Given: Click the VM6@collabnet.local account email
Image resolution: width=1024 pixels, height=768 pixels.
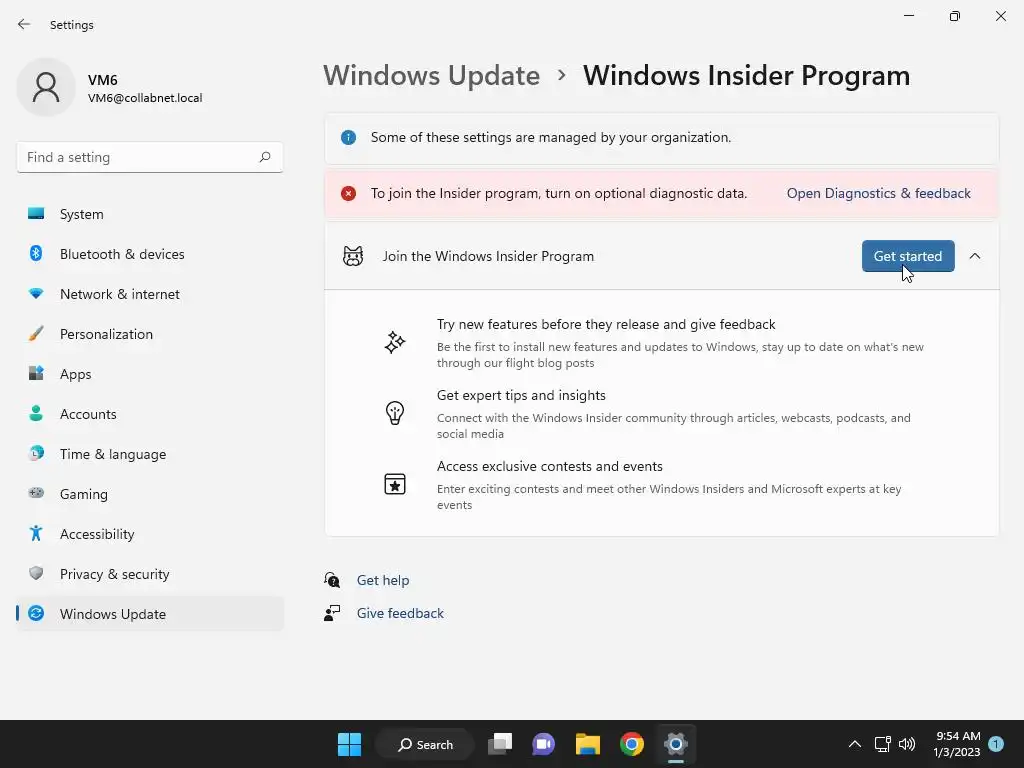Looking at the screenshot, I should click(x=145, y=98).
